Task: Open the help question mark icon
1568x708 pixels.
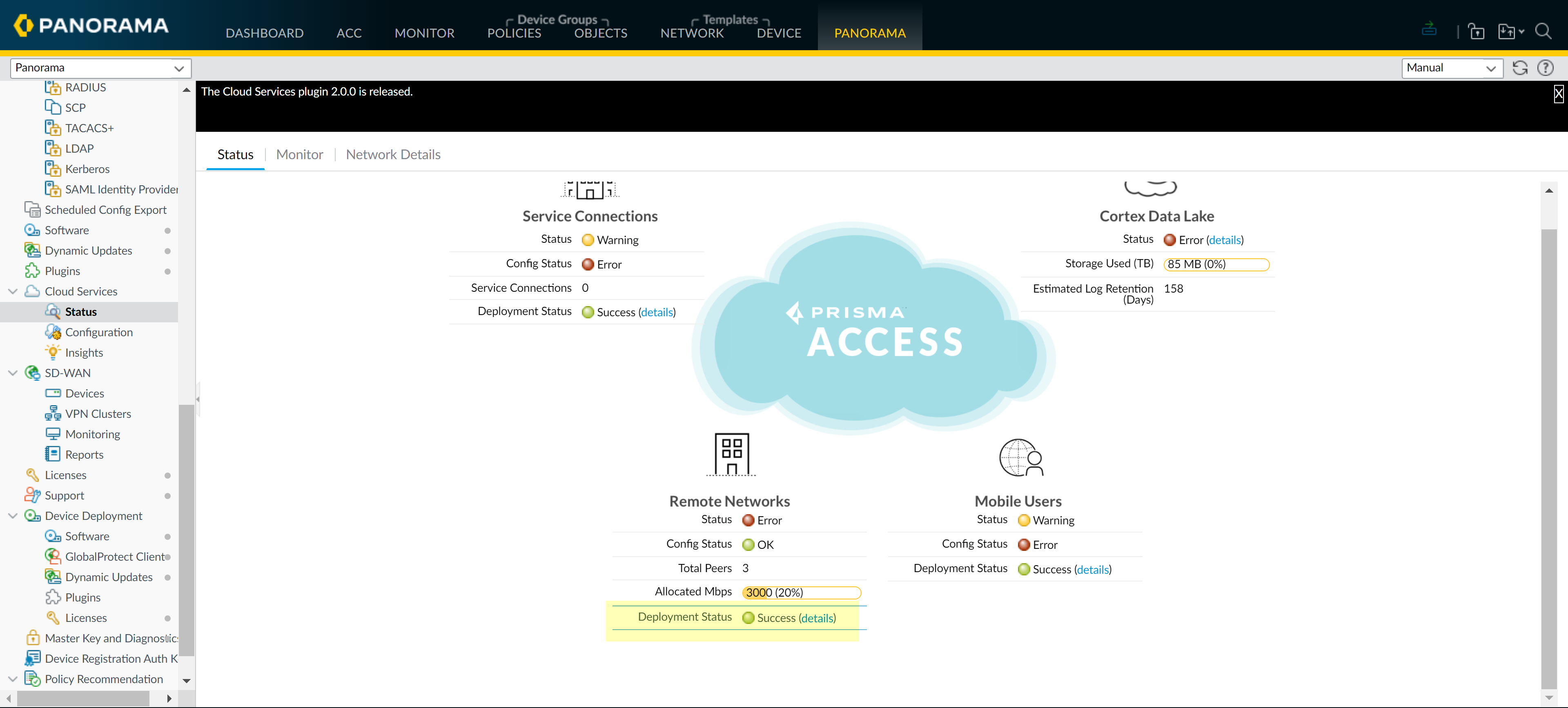Action: [1546, 67]
